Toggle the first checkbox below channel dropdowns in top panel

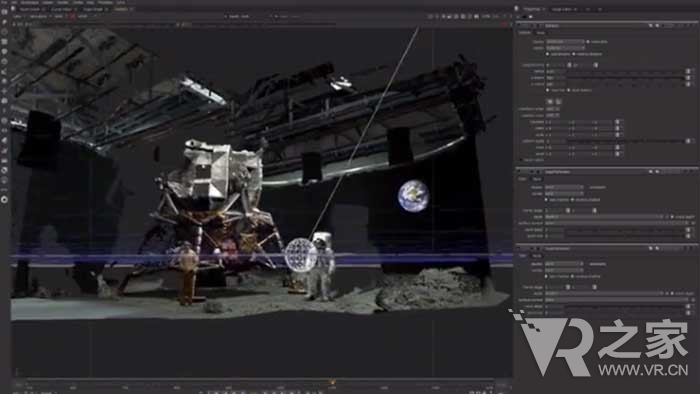pyautogui.click(x=547, y=54)
